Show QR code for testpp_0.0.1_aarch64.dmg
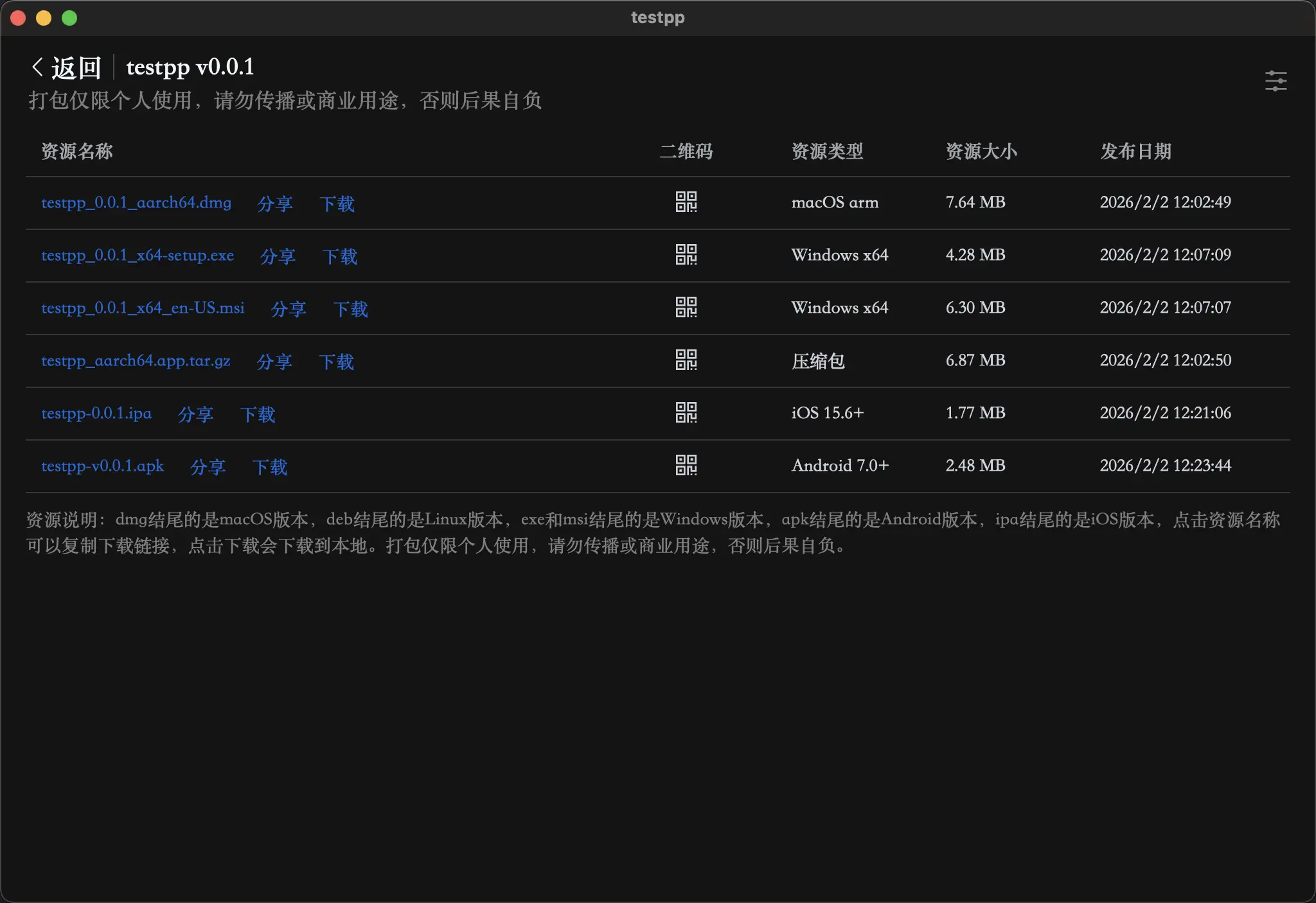This screenshot has height=903, width=1316. tap(687, 202)
